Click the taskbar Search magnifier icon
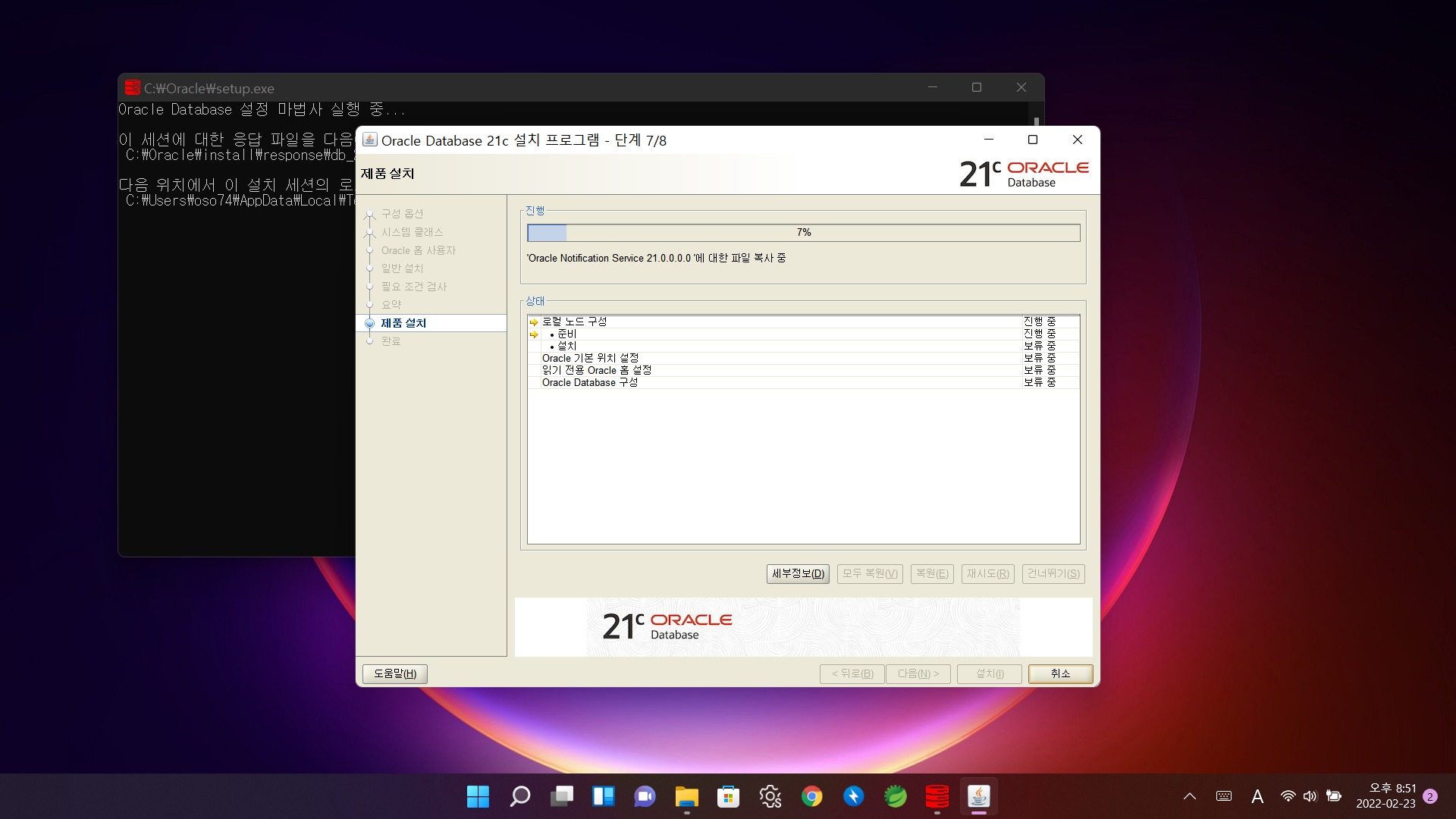1456x819 pixels. [x=520, y=796]
